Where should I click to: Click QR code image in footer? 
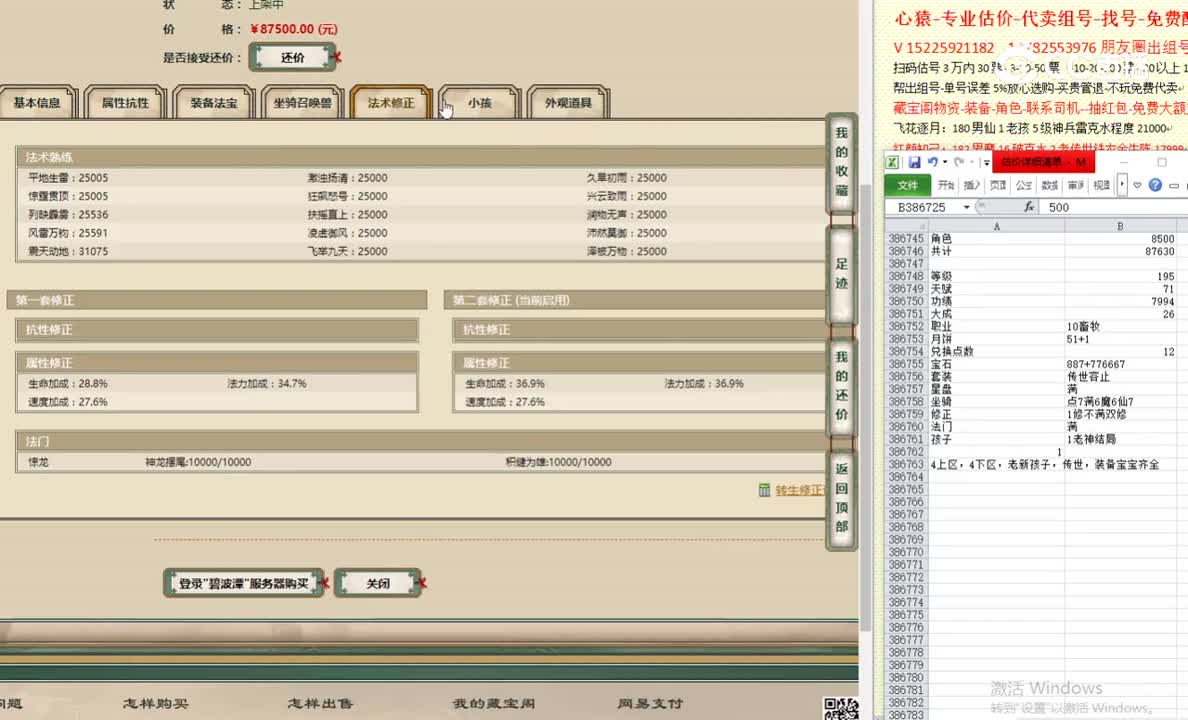pyautogui.click(x=841, y=709)
